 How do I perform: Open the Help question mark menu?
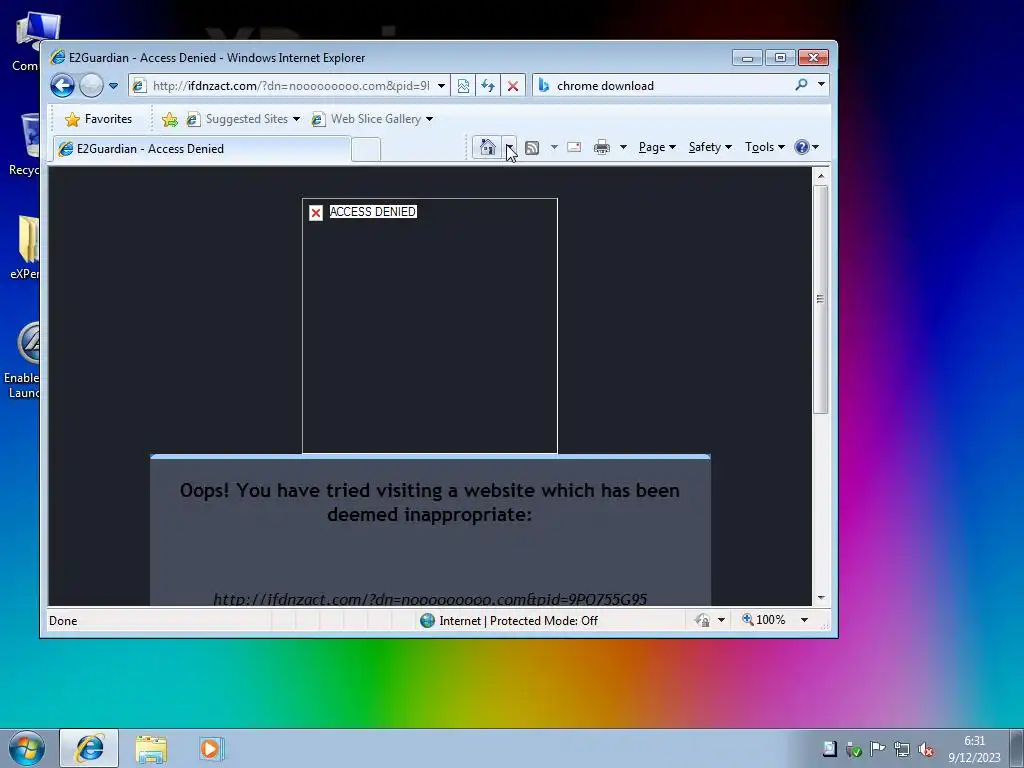[x=807, y=148]
